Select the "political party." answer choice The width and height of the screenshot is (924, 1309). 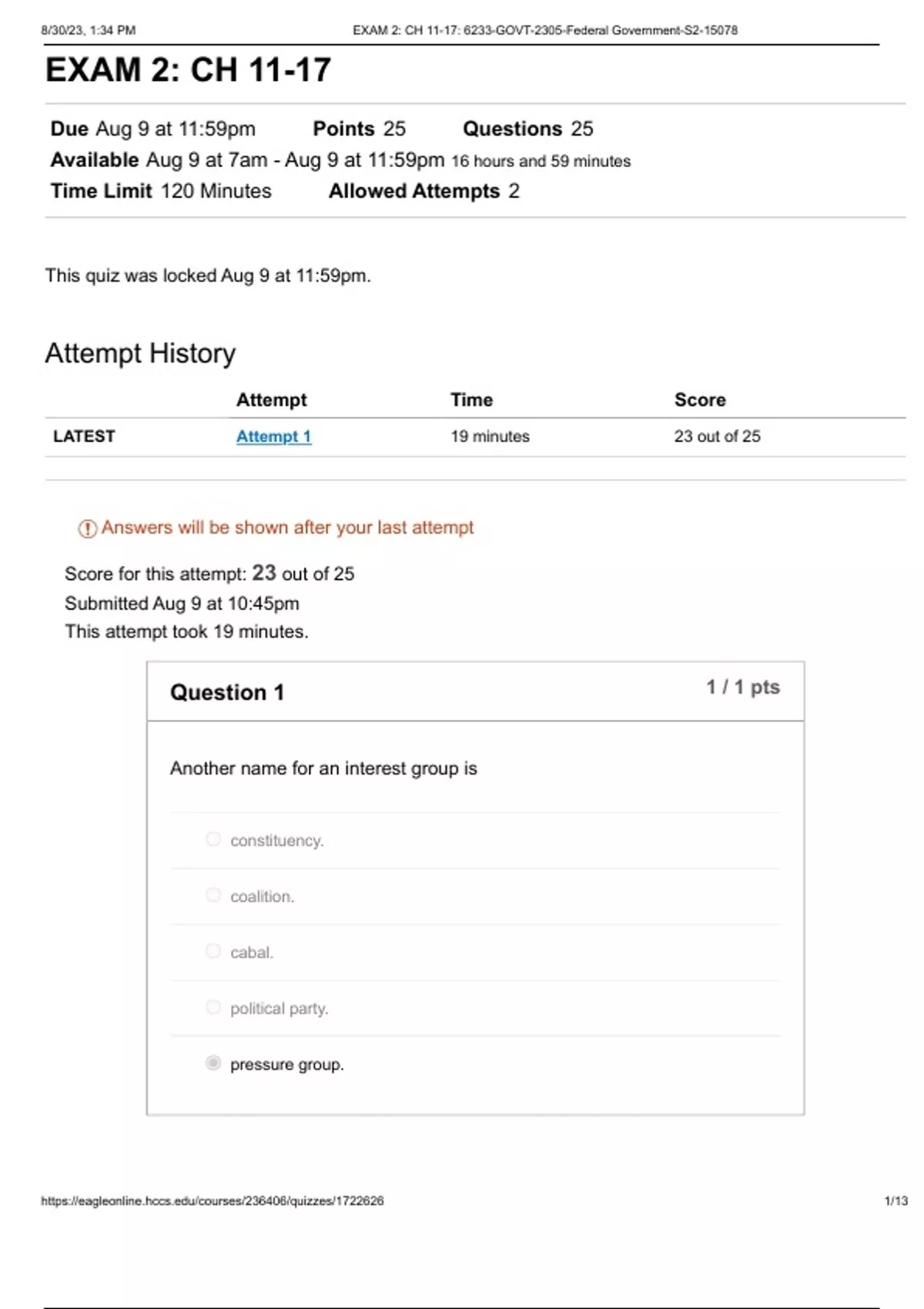pyautogui.click(x=213, y=1007)
